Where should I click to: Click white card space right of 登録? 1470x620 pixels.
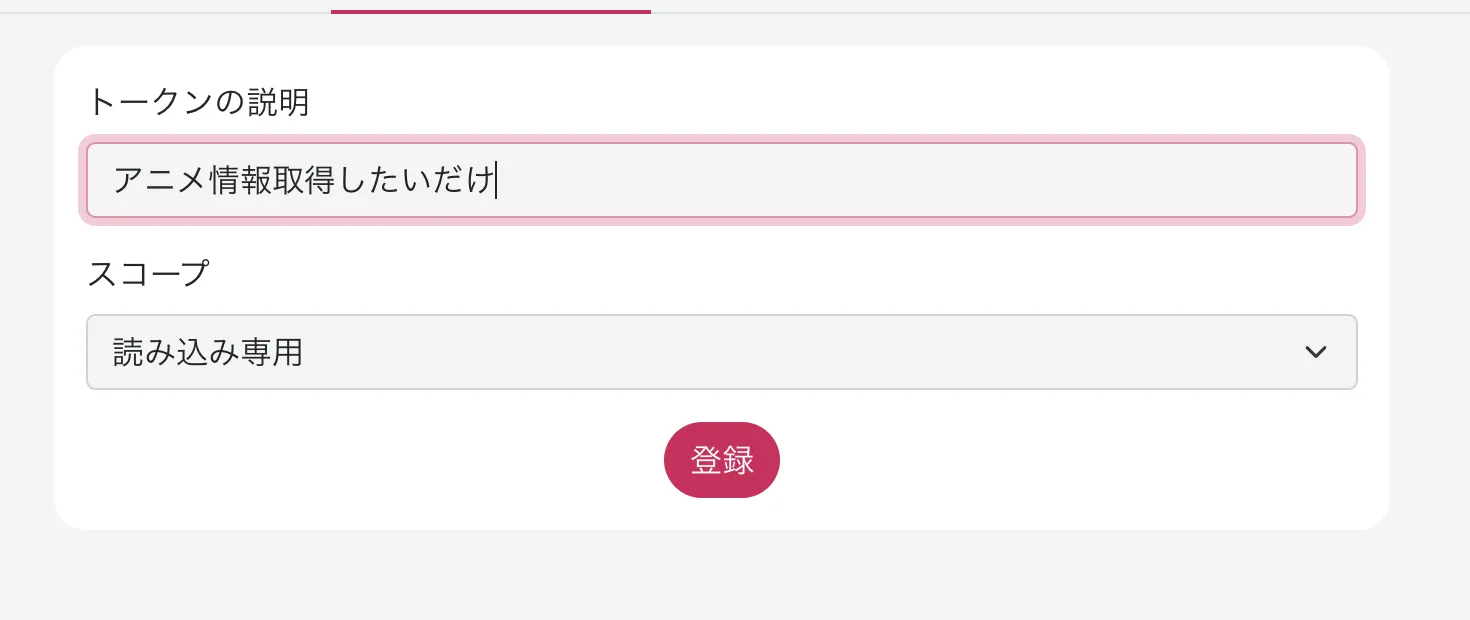click(1050, 460)
